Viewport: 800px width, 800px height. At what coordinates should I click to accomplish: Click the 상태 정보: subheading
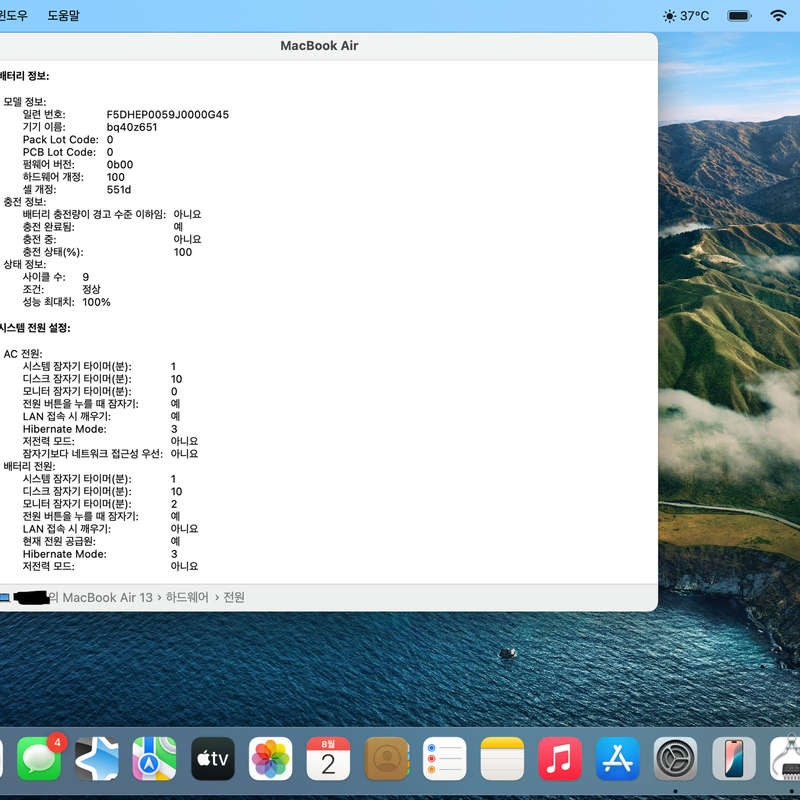[x=24, y=264]
